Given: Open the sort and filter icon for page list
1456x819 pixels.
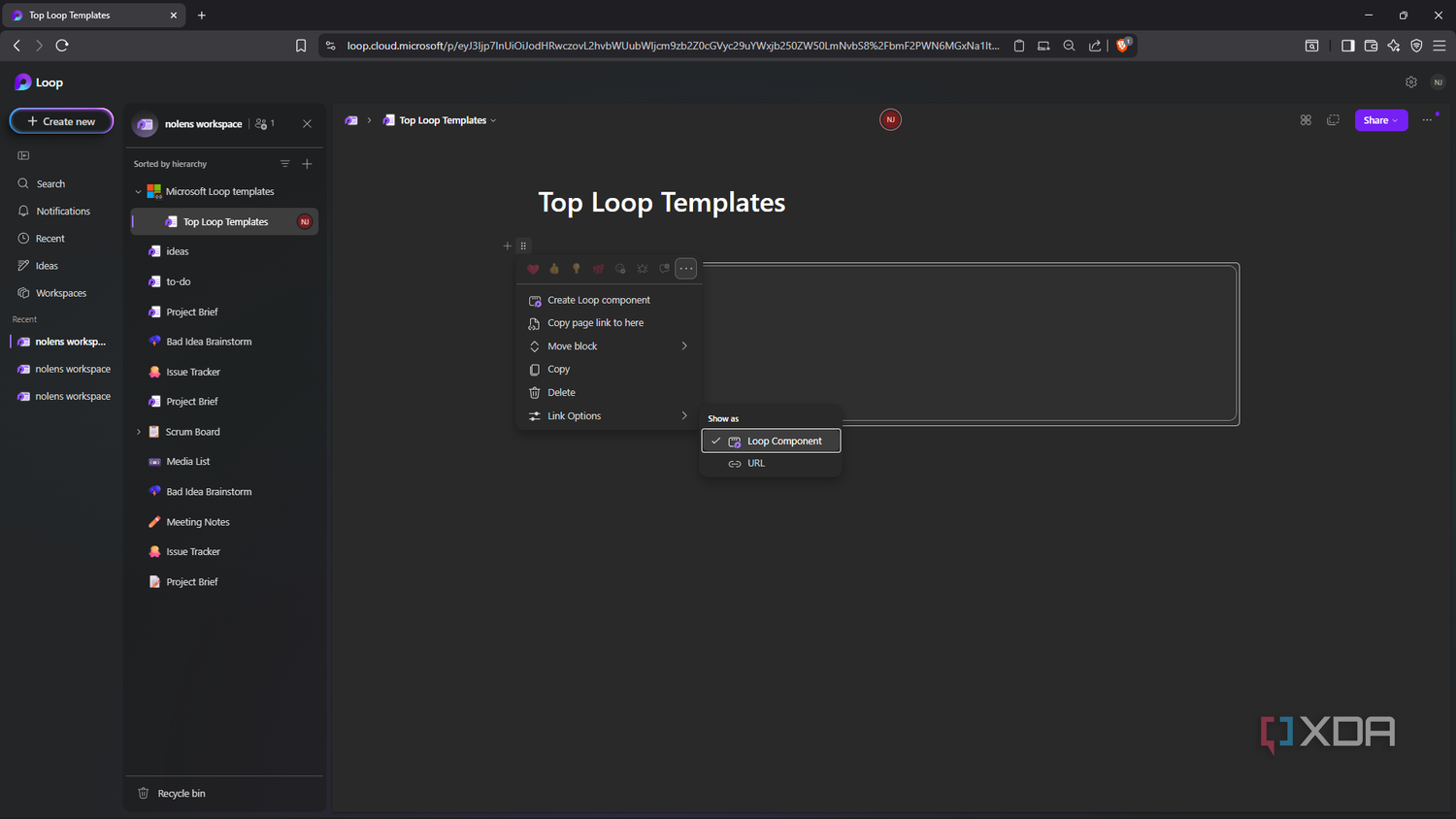Looking at the screenshot, I should (x=284, y=164).
